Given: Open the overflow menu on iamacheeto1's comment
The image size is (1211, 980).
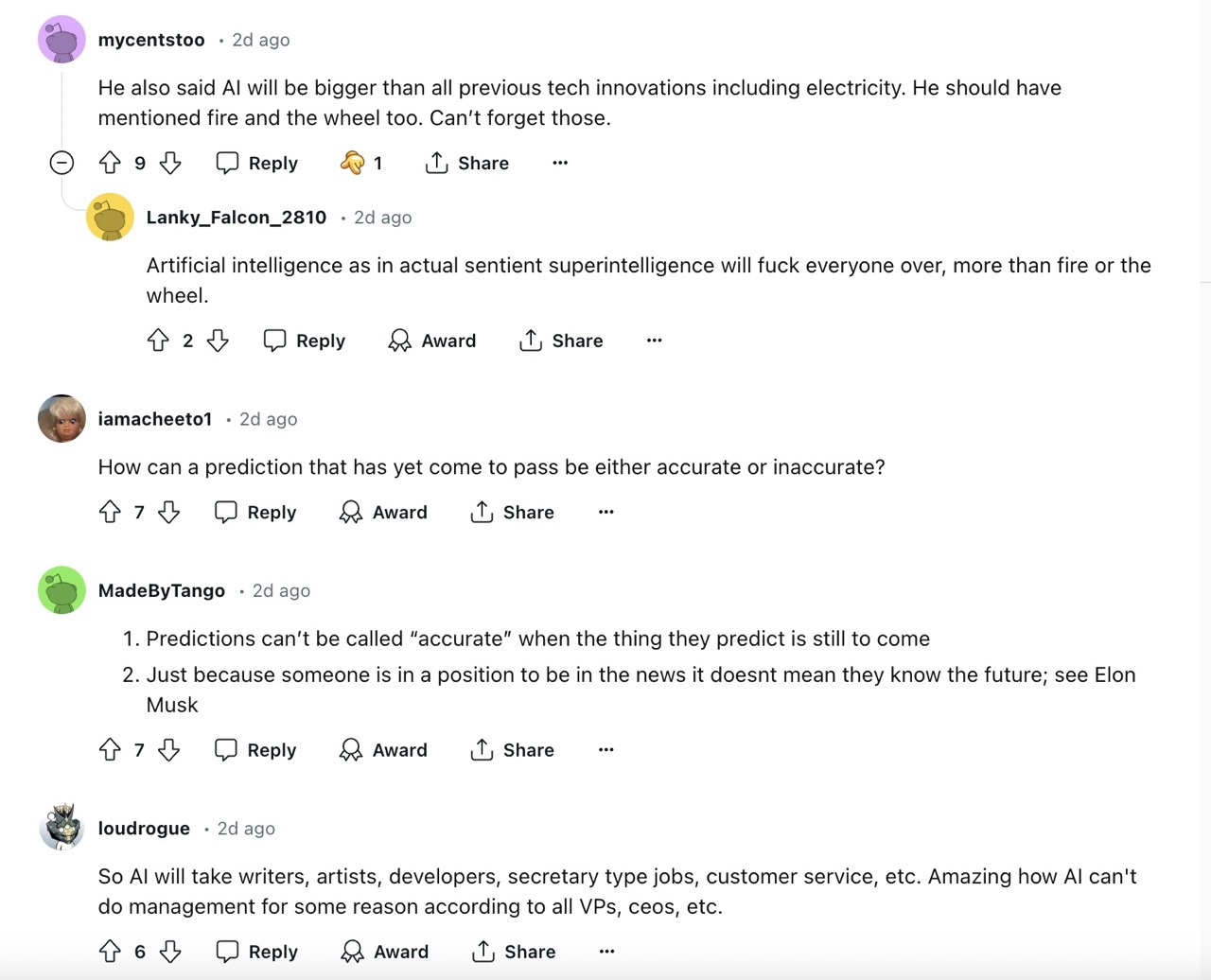Looking at the screenshot, I should pos(605,512).
